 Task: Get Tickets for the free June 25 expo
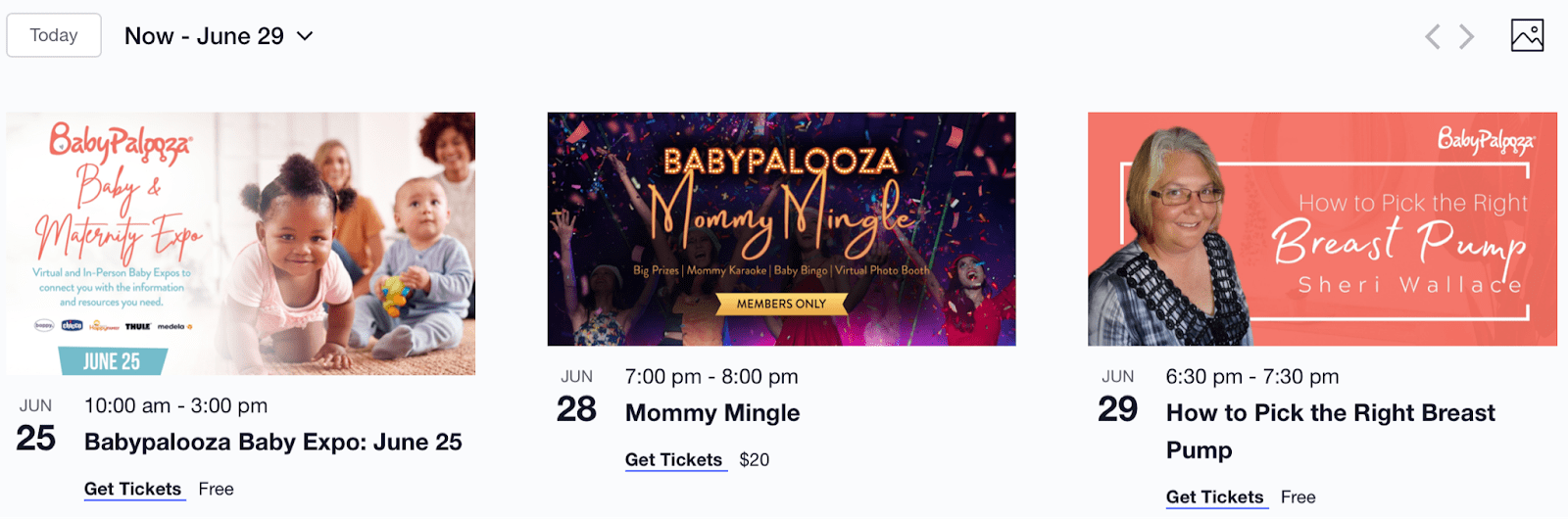(x=132, y=489)
